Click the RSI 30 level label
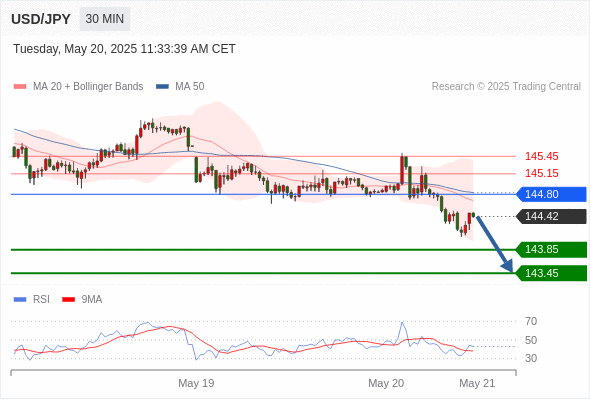The width and height of the screenshot is (590, 400). (x=531, y=358)
